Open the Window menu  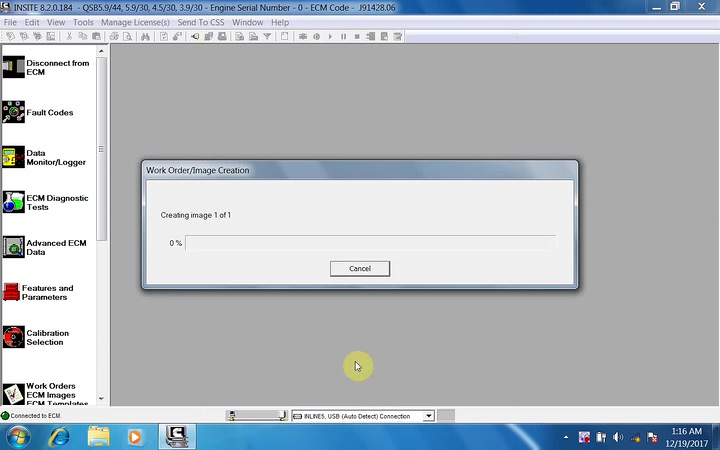click(x=248, y=22)
